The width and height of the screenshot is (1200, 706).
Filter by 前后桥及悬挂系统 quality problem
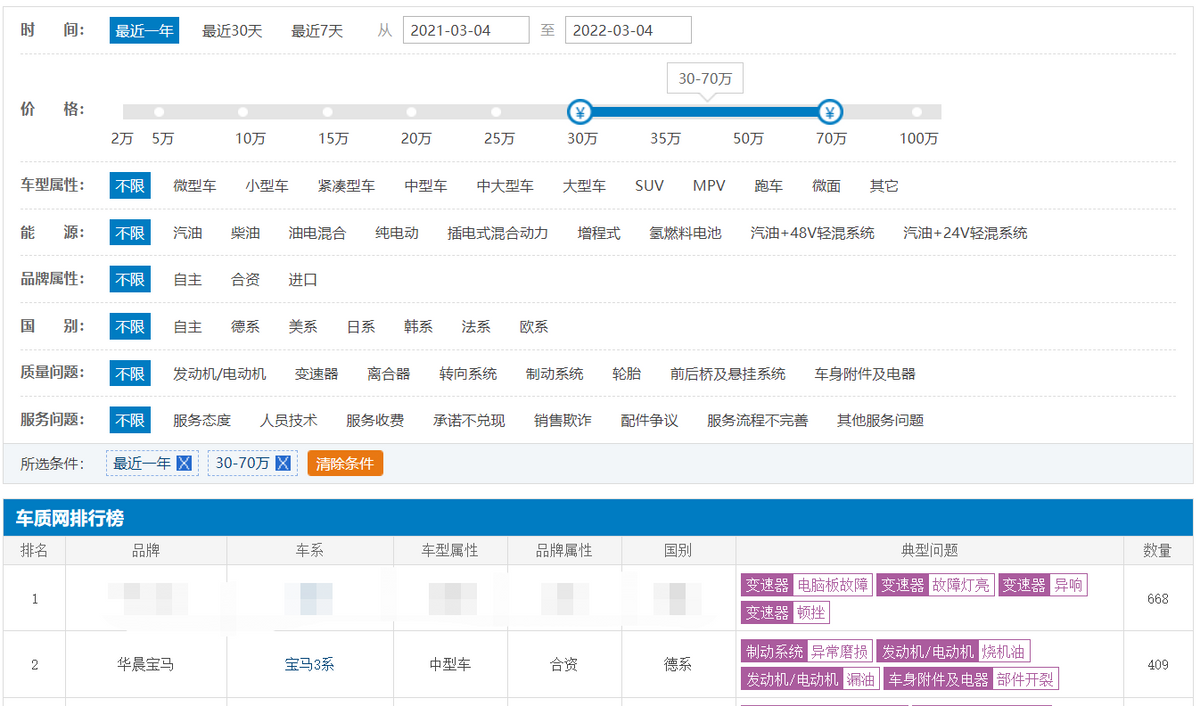coord(728,374)
